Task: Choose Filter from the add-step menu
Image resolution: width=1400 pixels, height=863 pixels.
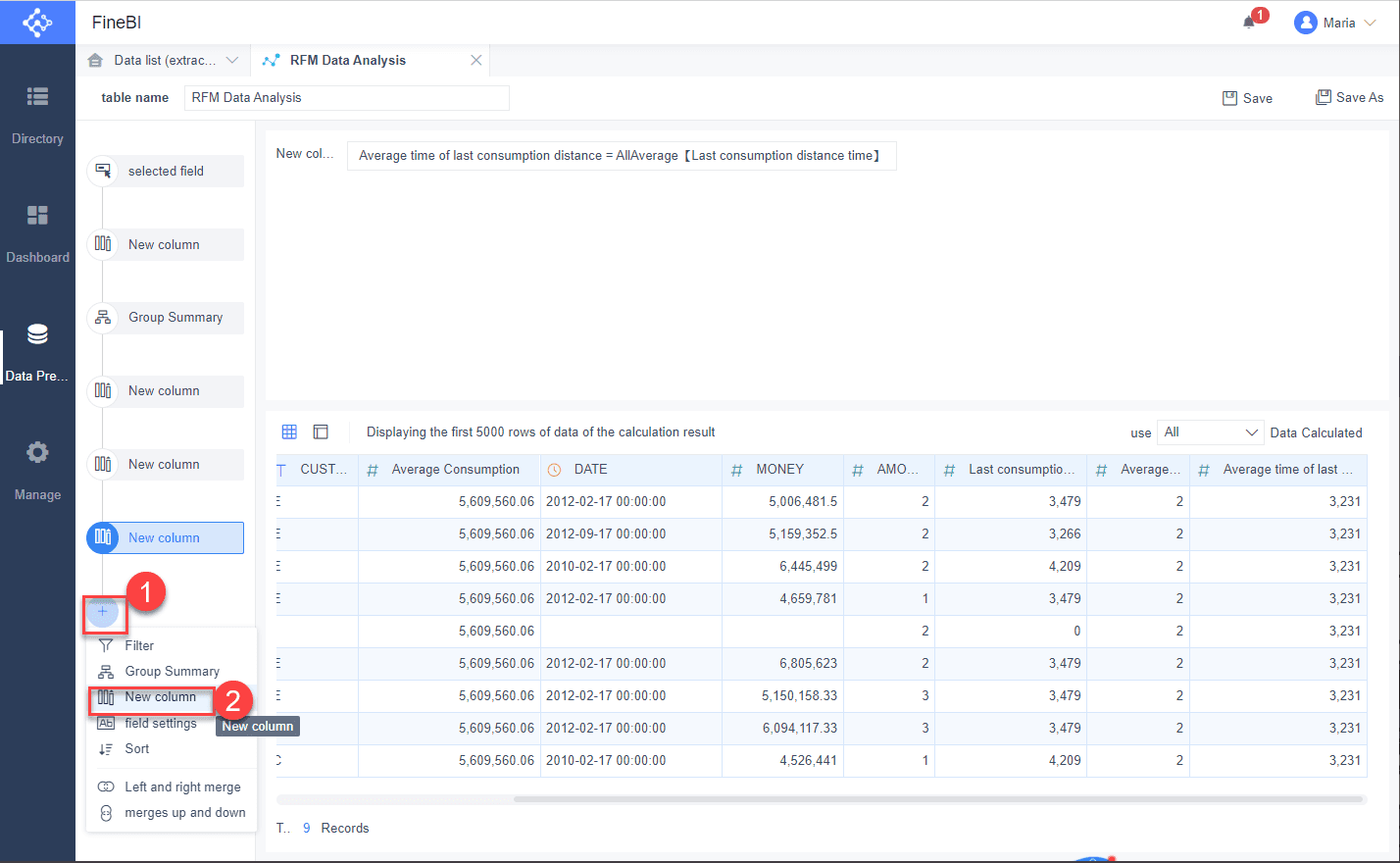Action: coord(171,645)
